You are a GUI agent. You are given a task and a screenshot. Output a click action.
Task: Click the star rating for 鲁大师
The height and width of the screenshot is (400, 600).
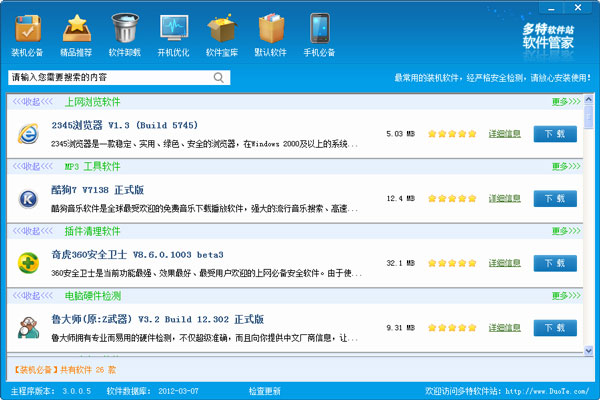[x=452, y=328]
